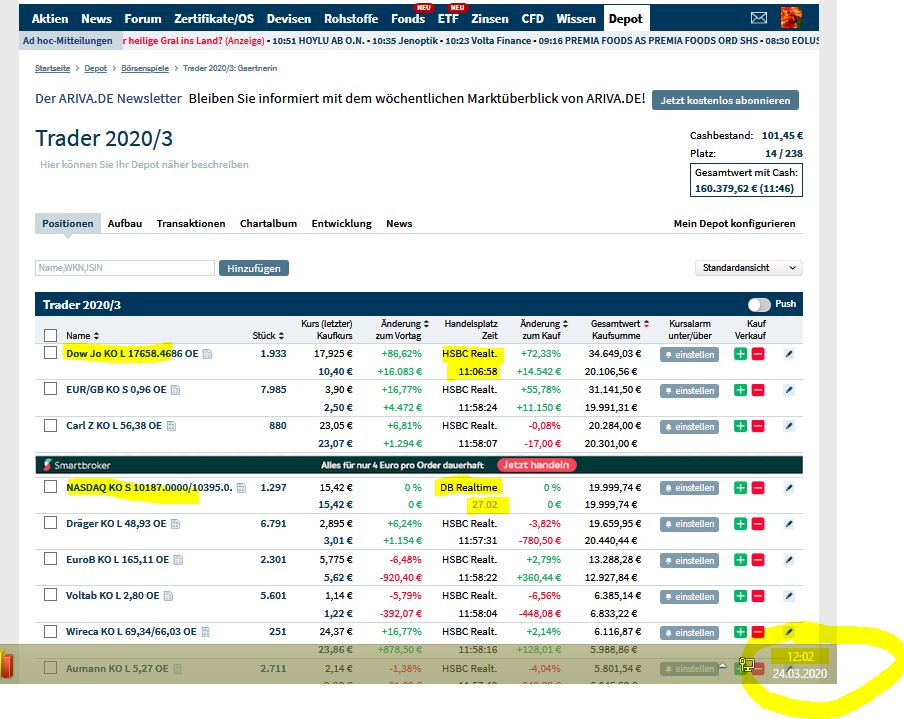Open the network icon in system tray
Screen dimensions: 904x719
pos(746,664)
